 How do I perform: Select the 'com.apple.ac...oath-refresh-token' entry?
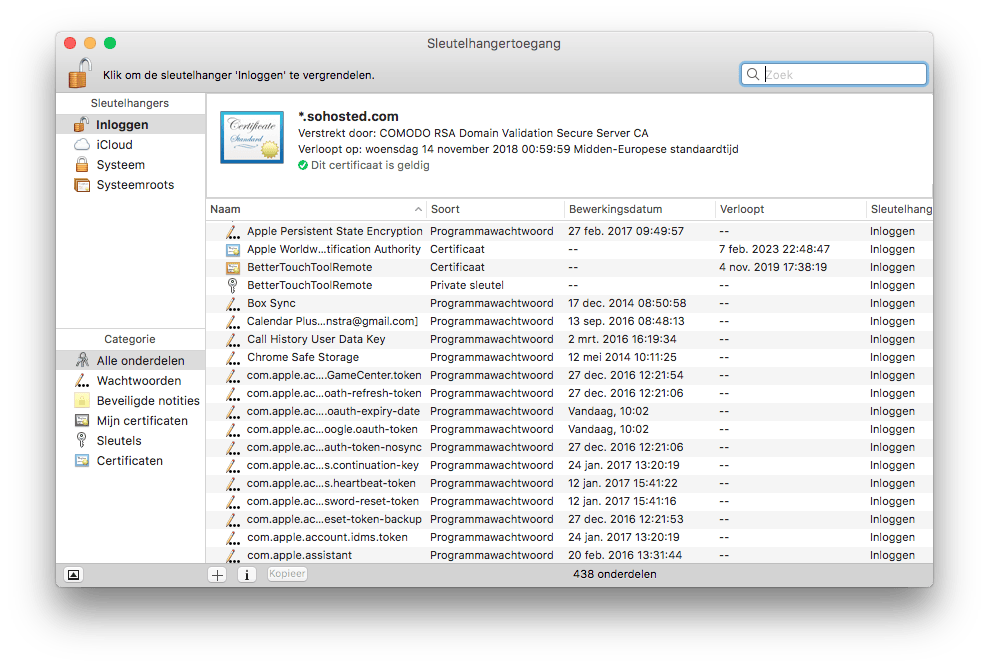tap(569, 393)
